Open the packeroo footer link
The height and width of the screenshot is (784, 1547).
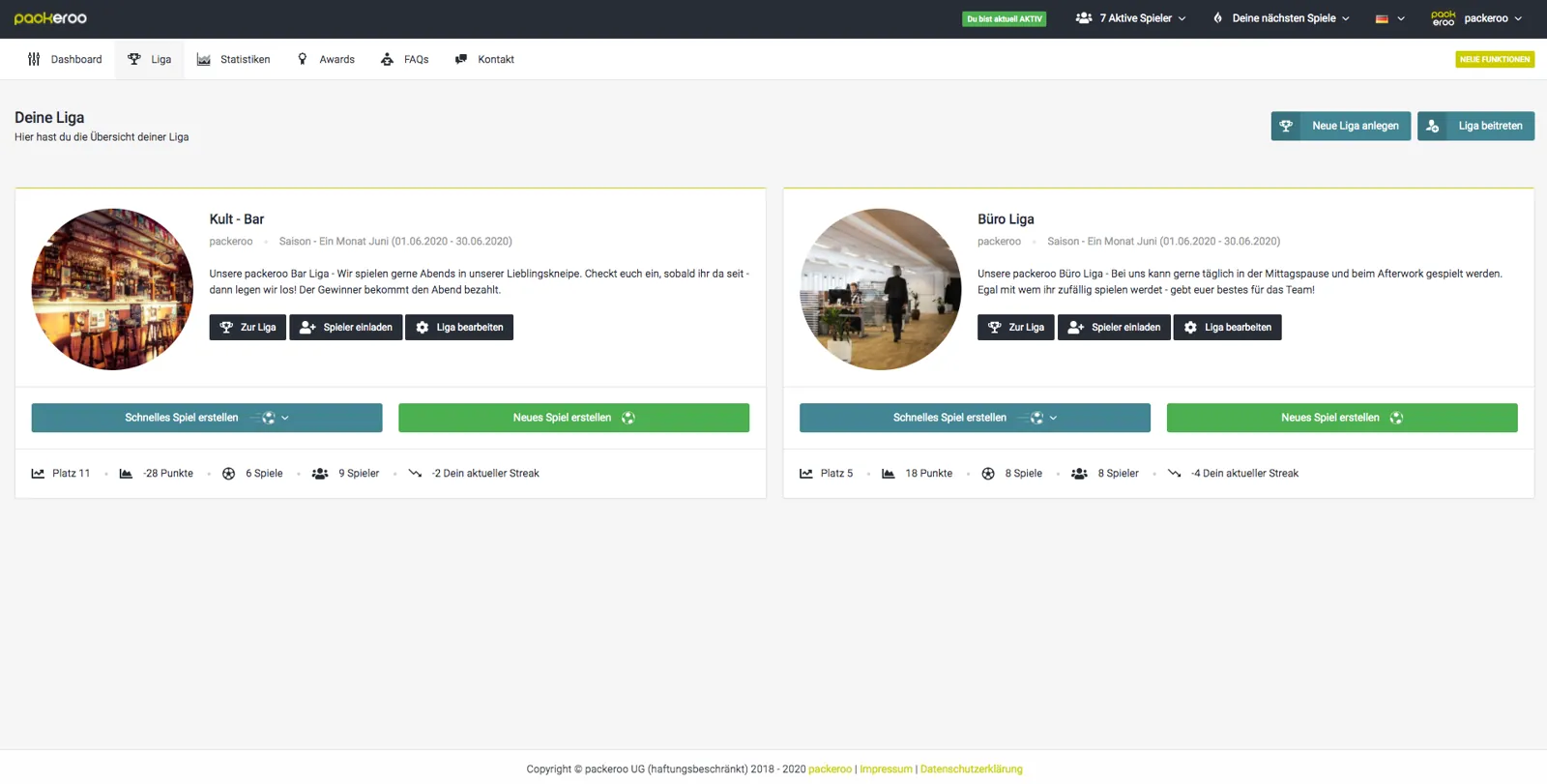[830, 769]
